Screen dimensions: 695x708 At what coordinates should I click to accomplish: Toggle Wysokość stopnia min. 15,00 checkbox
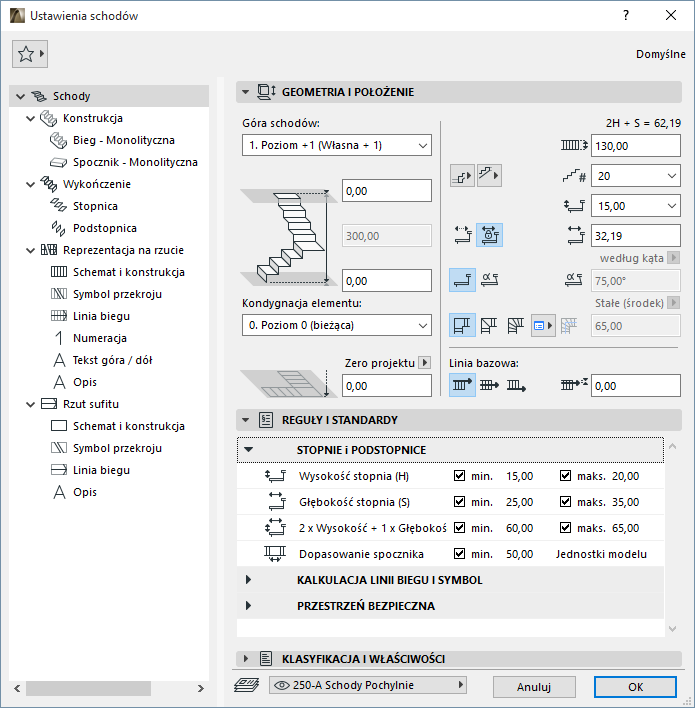[459, 475]
